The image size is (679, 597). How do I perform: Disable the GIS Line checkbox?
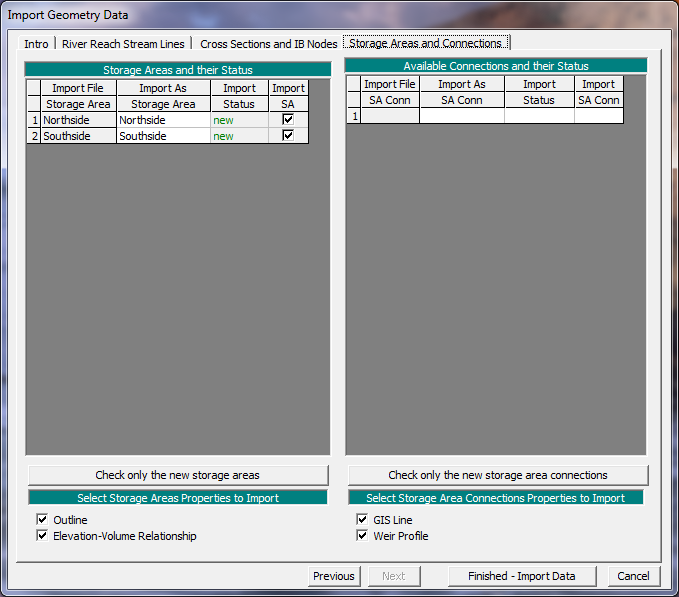click(x=362, y=520)
